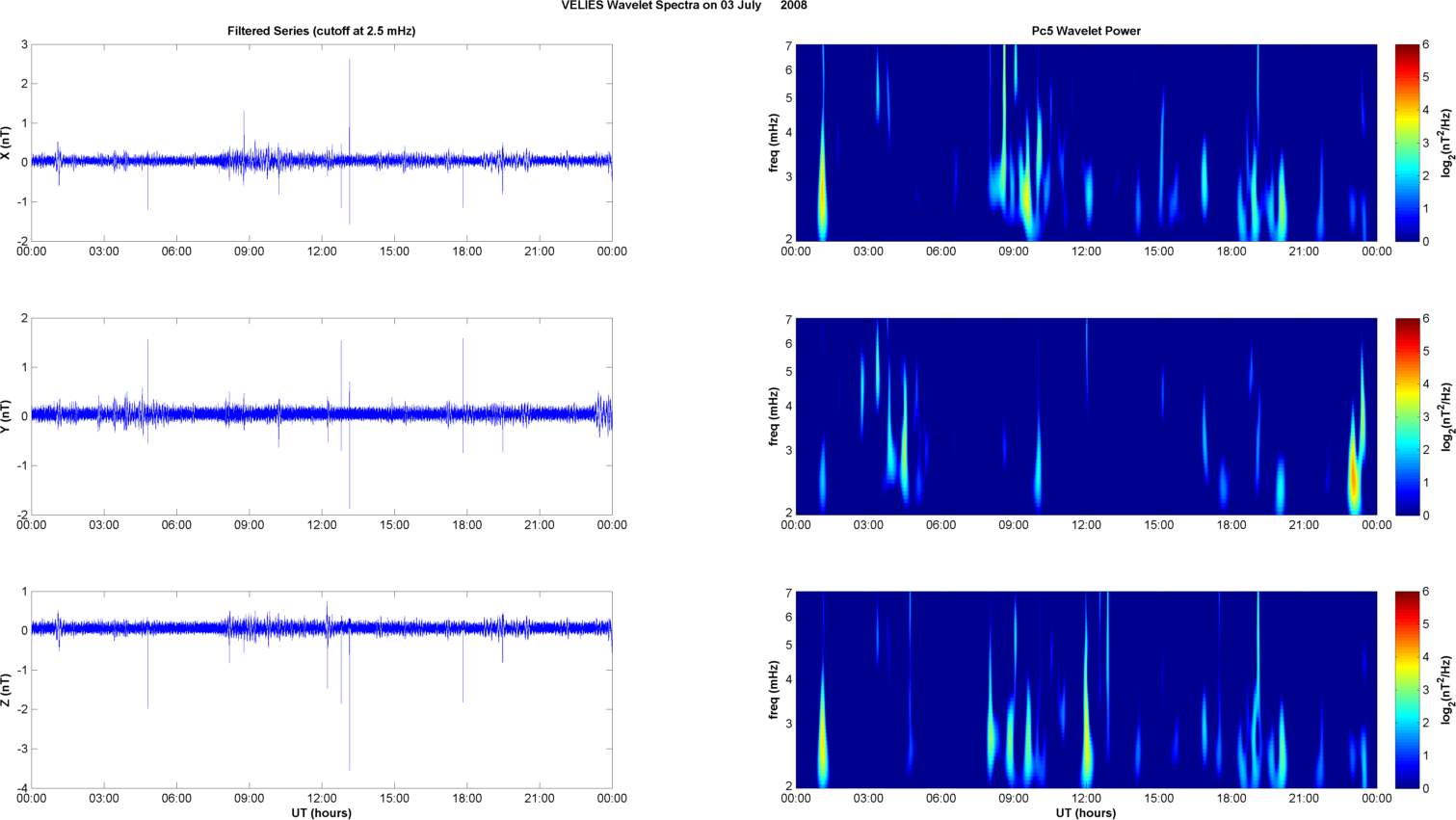Click the '2008' year text in the title

point(794,6)
